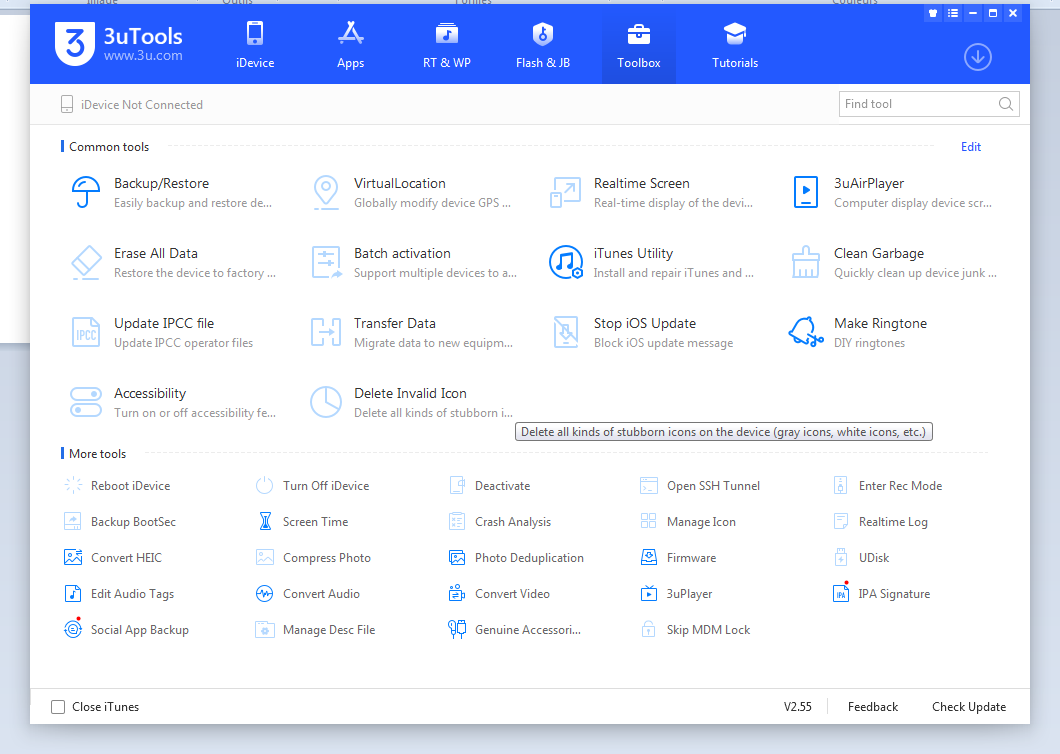
Task: Click Check Update in footer
Action: coord(969,707)
